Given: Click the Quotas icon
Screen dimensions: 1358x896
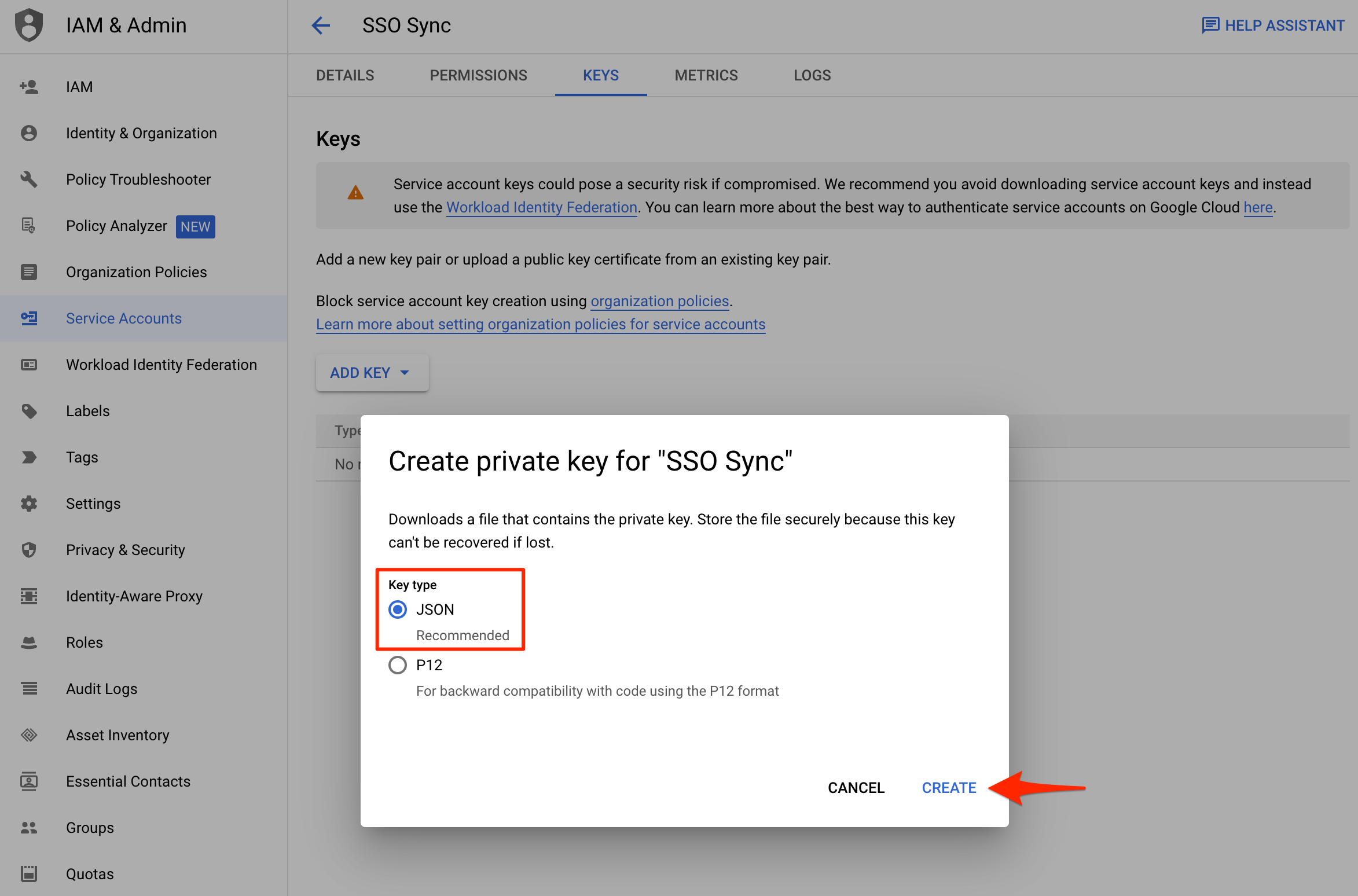Looking at the screenshot, I should (29, 874).
